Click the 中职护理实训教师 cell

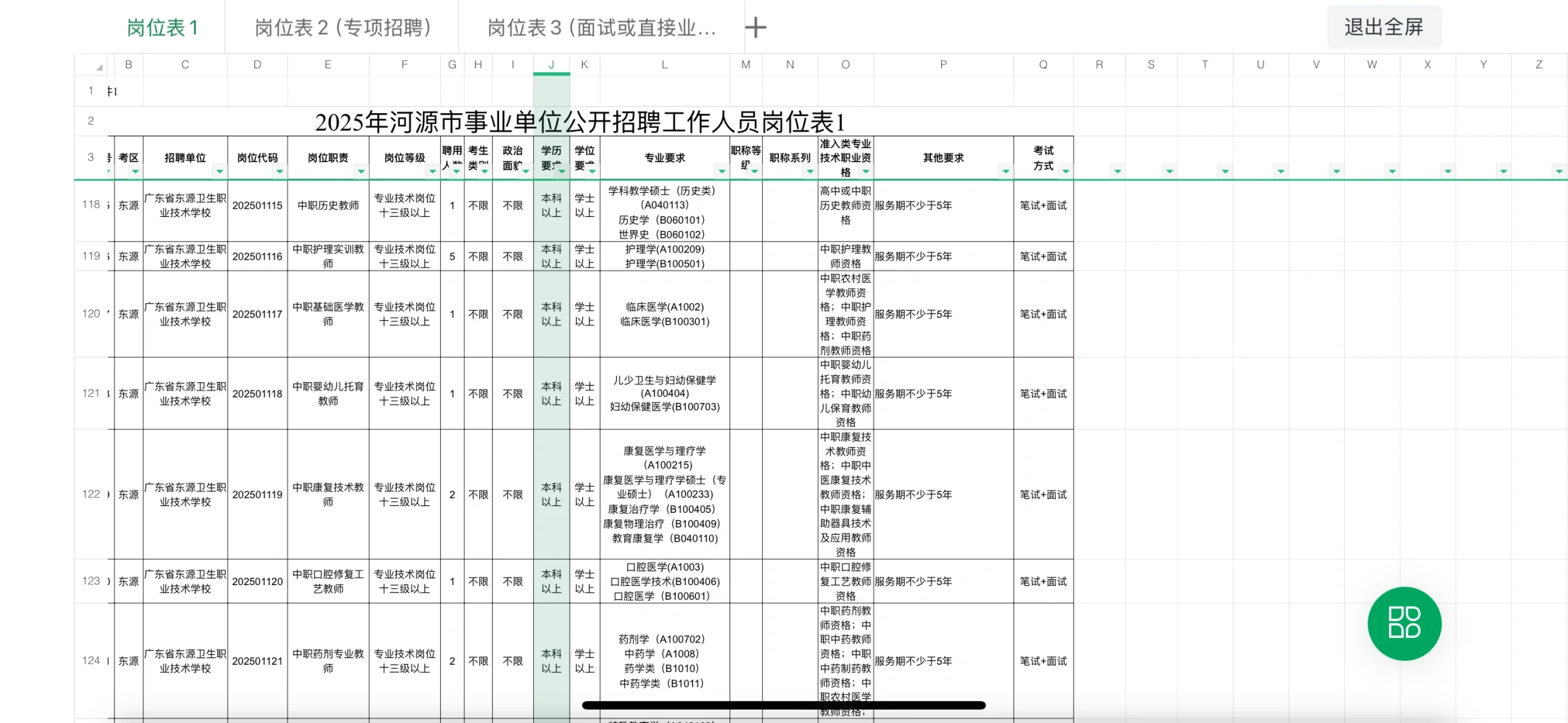click(x=328, y=256)
